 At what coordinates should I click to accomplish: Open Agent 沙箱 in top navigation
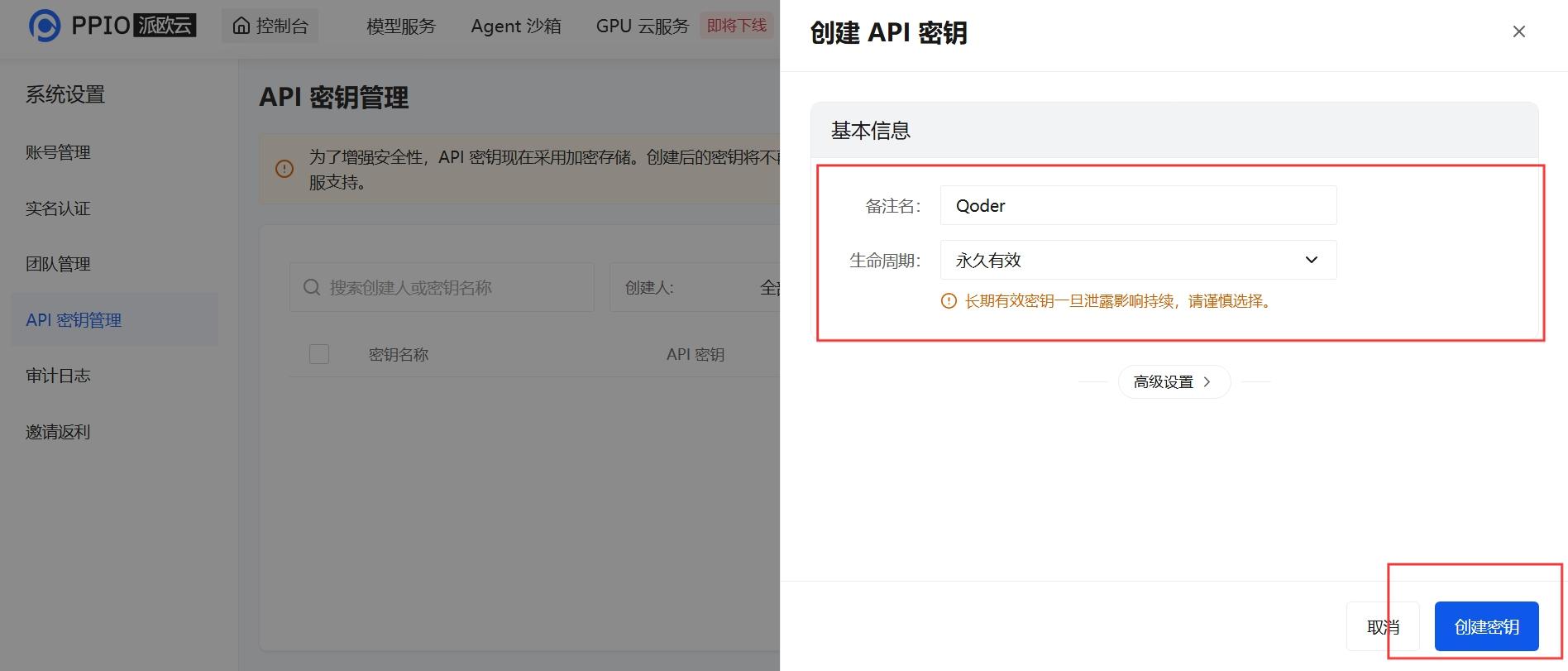click(x=516, y=26)
